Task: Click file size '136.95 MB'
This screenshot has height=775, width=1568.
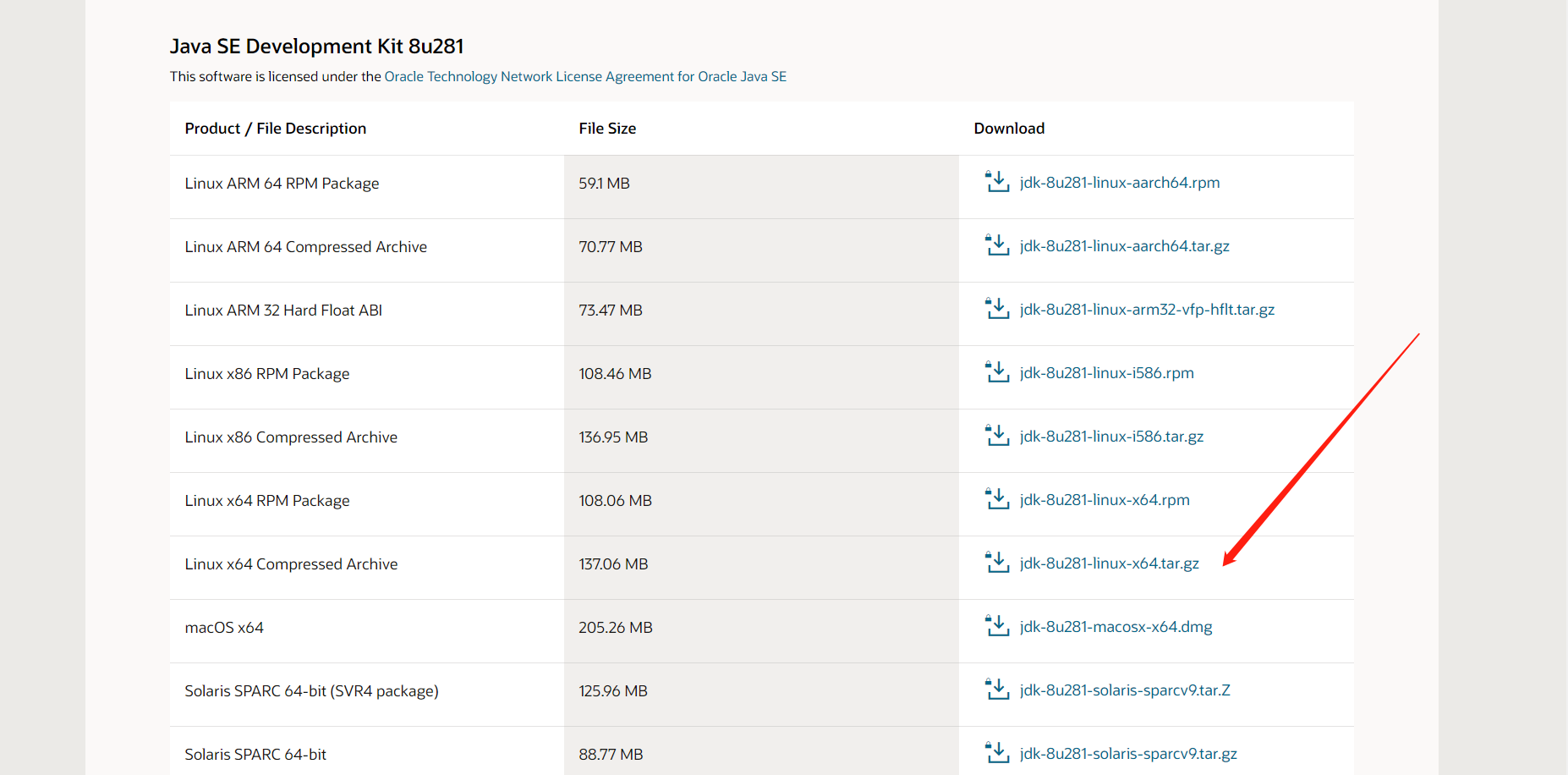Action: (613, 437)
